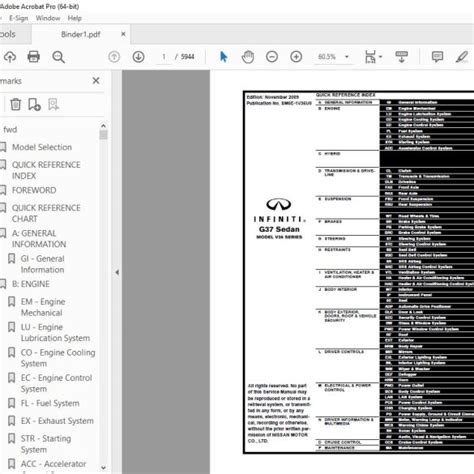Click the page number input field
The image size is (474, 474).
[164, 57]
